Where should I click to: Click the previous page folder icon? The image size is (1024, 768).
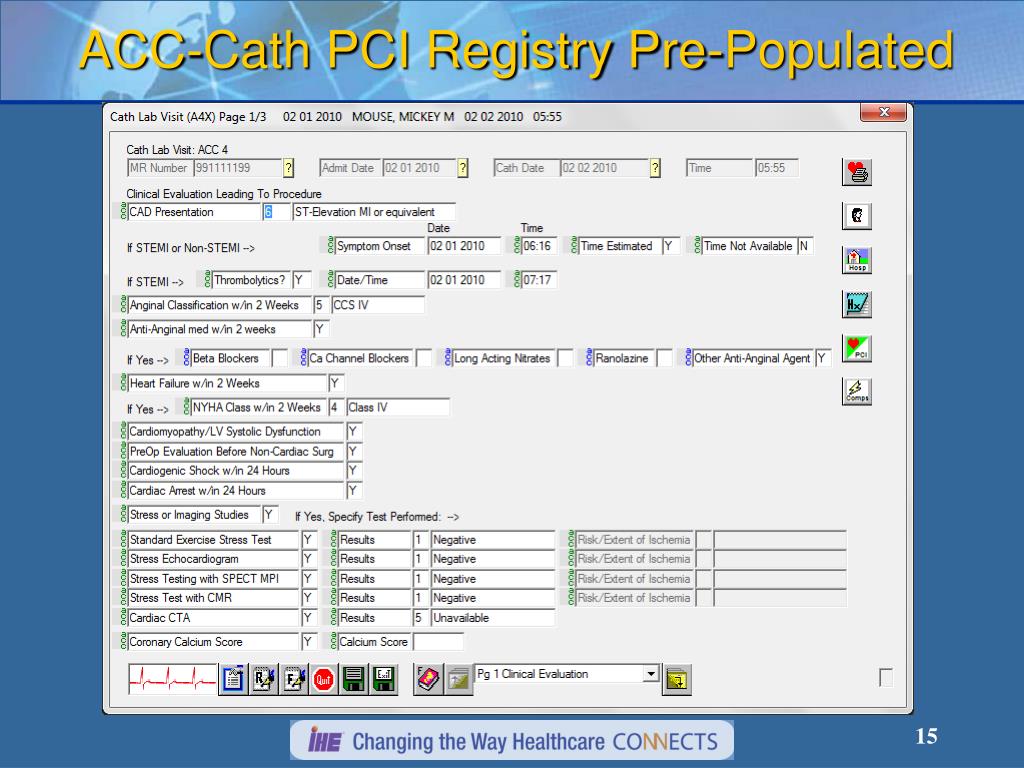(459, 680)
